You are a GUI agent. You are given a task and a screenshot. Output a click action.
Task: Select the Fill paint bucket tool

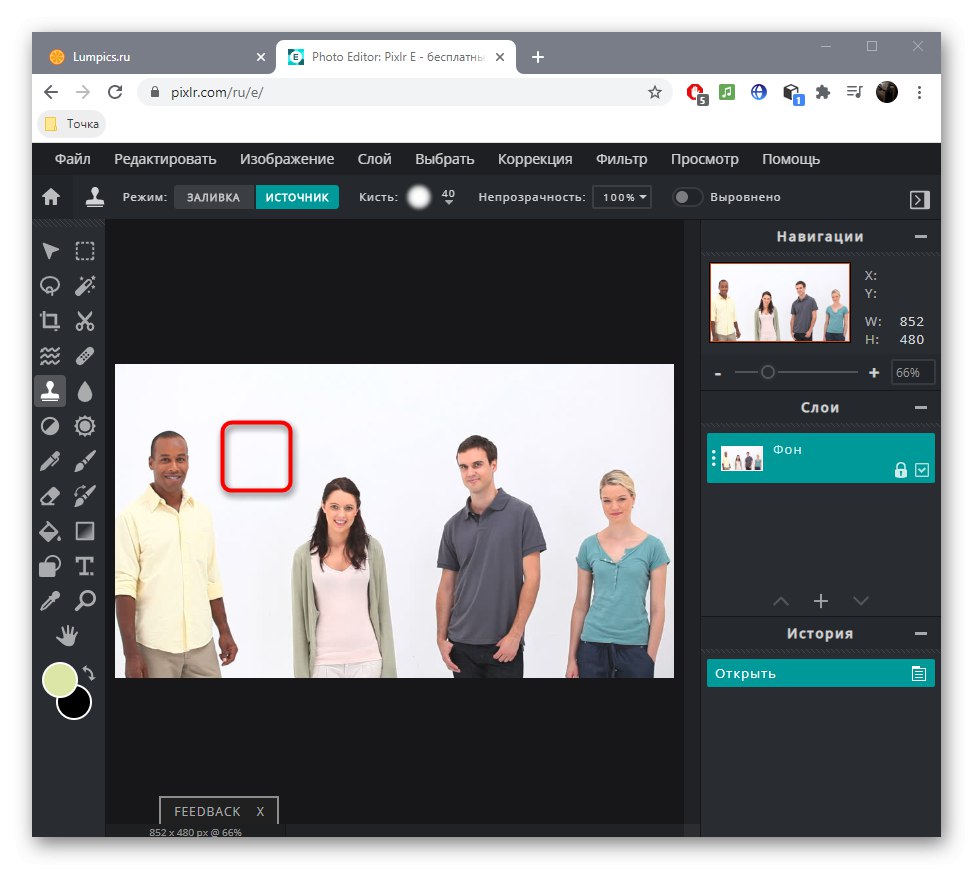coord(50,531)
